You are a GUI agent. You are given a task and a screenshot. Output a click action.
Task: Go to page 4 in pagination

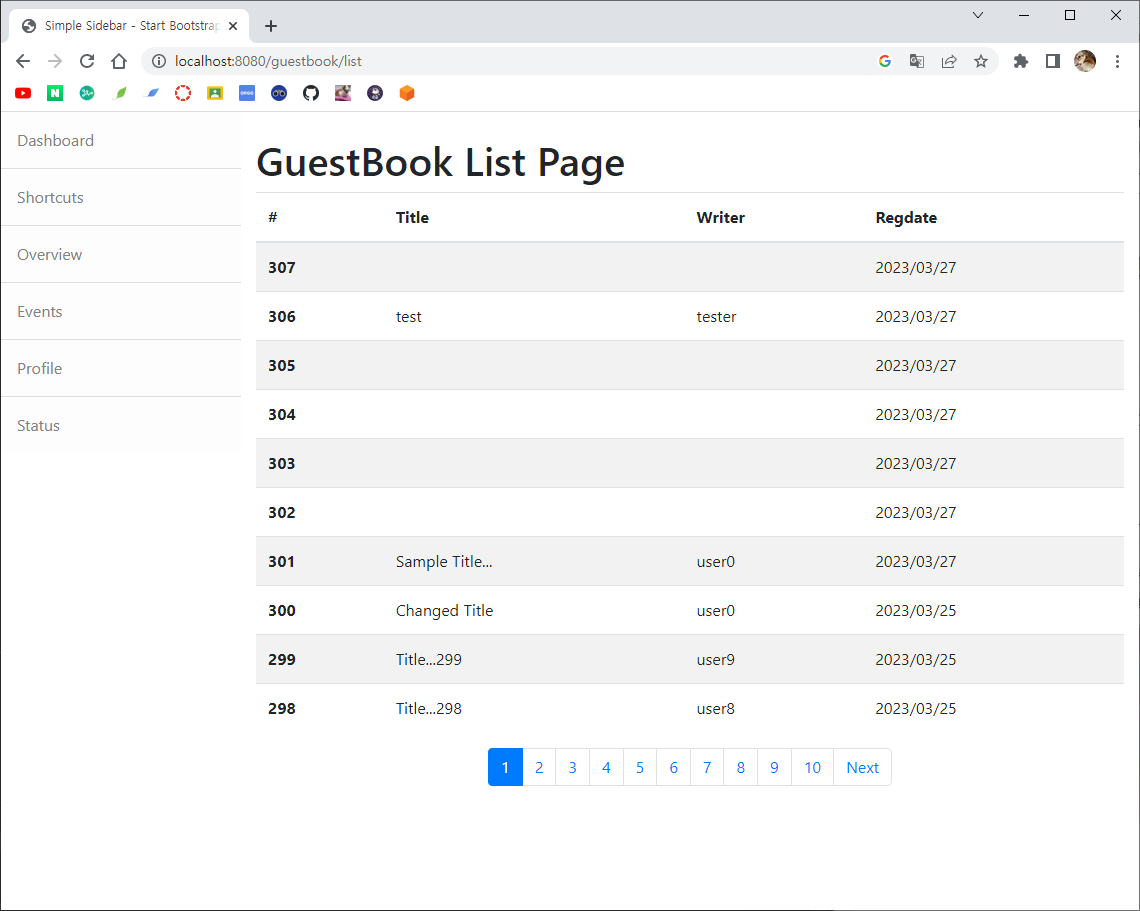[606, 767]
